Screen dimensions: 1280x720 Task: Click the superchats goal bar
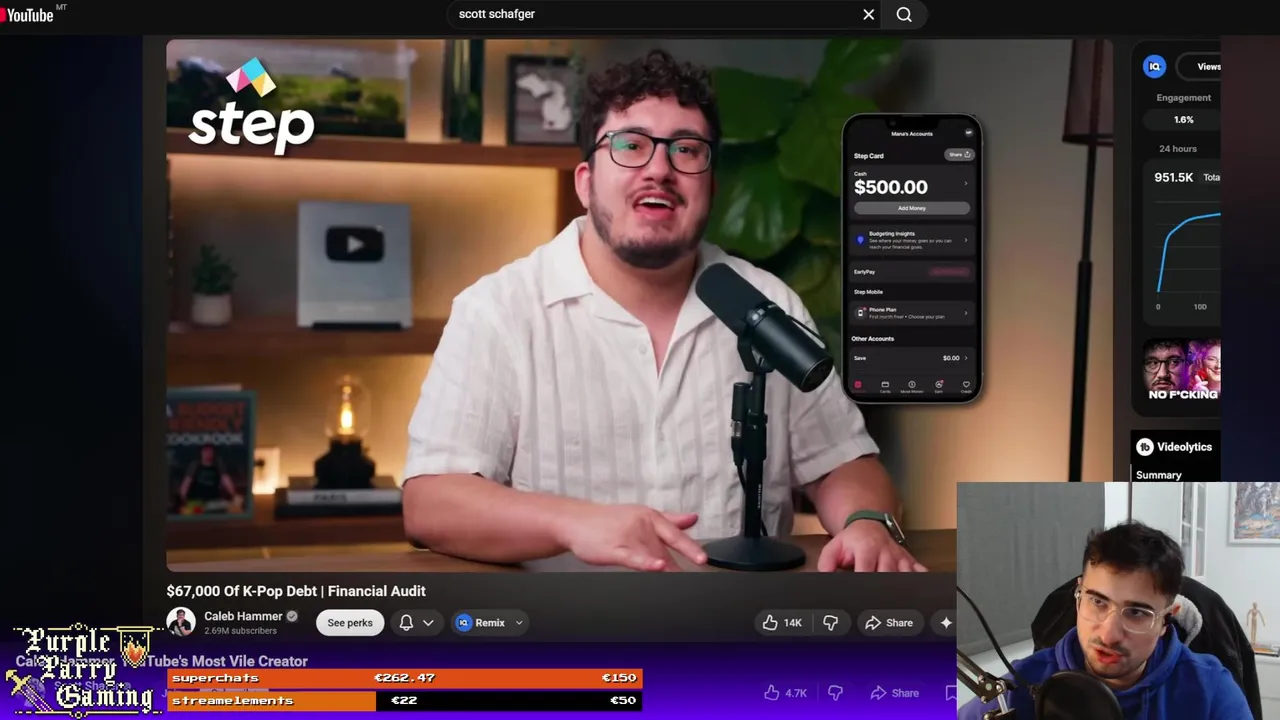point(404,678)
